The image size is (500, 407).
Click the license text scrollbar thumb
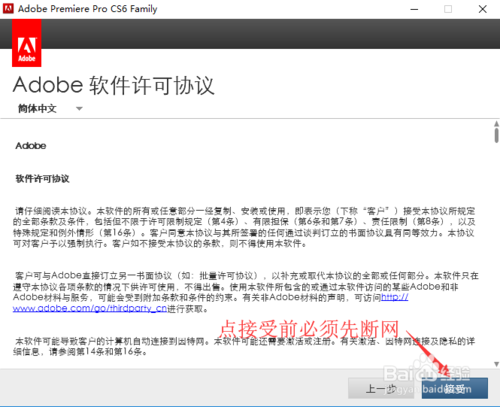click(496, 135)
